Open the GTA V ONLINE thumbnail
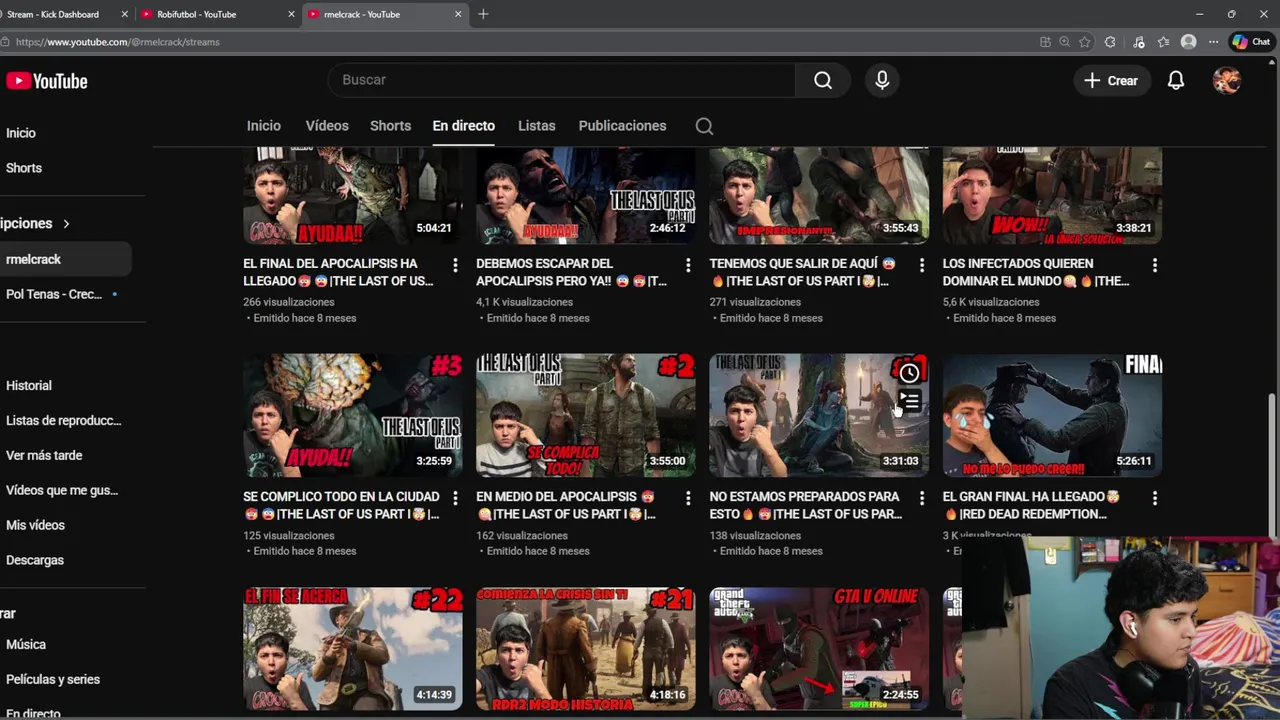 pos(819,648)
